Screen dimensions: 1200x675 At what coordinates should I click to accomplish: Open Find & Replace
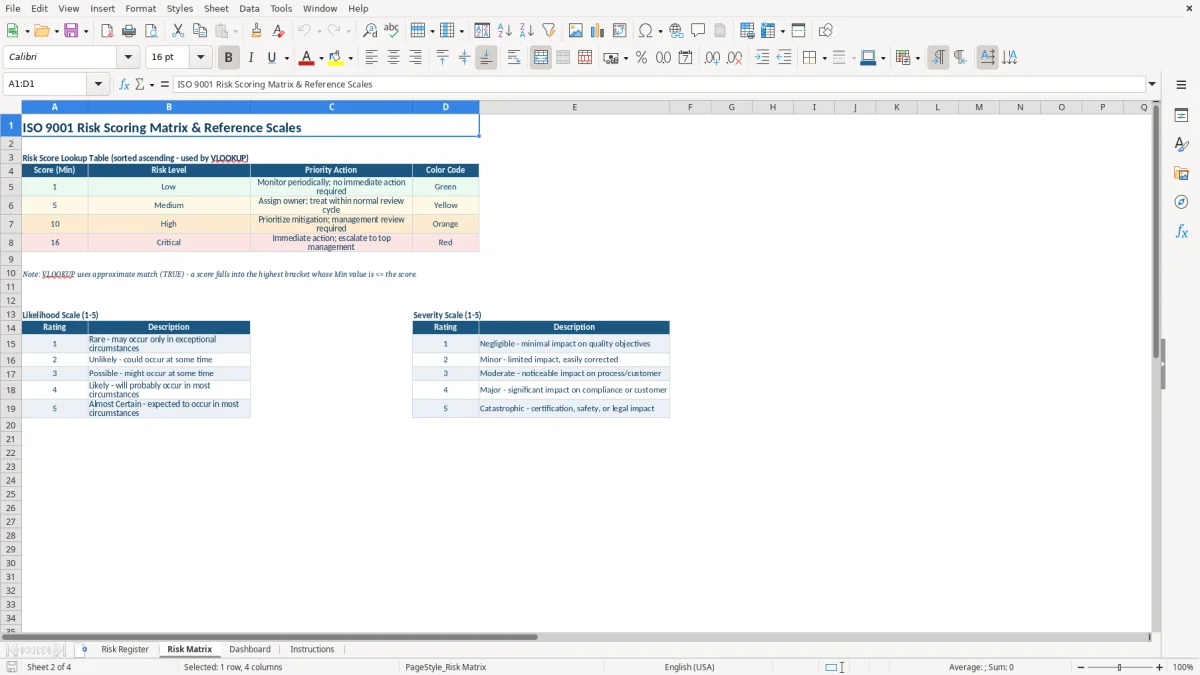pyautogui.click(x=370, y=31)
